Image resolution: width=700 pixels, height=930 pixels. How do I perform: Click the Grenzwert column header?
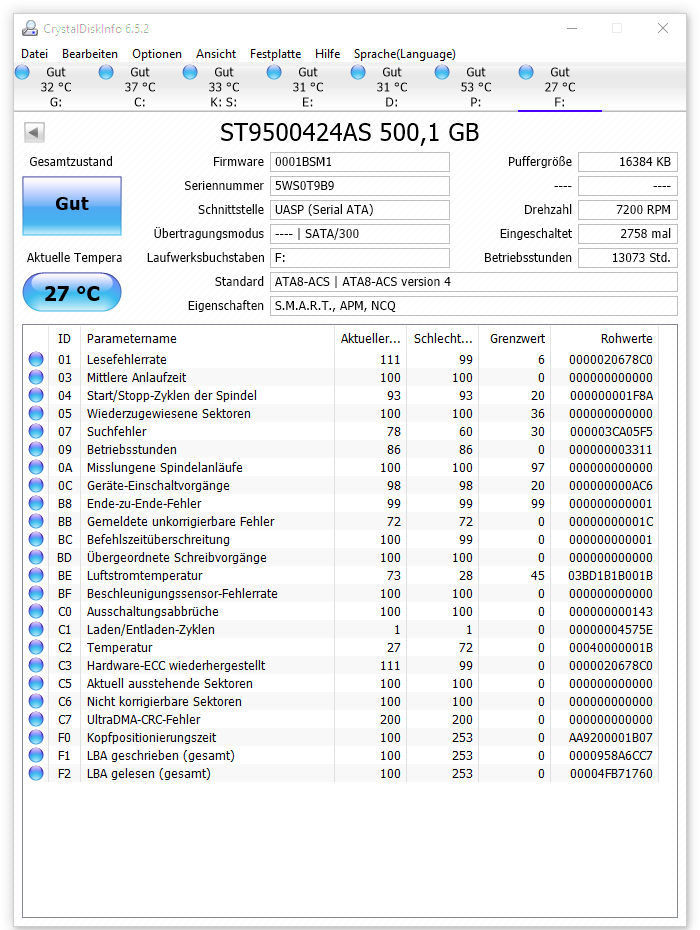point(514,339)
